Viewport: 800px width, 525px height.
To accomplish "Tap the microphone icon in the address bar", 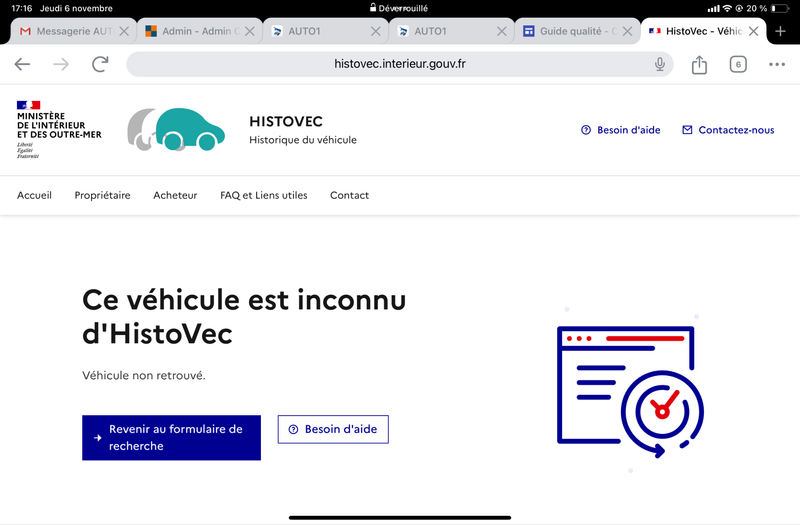I will click(x=660, y=64).
